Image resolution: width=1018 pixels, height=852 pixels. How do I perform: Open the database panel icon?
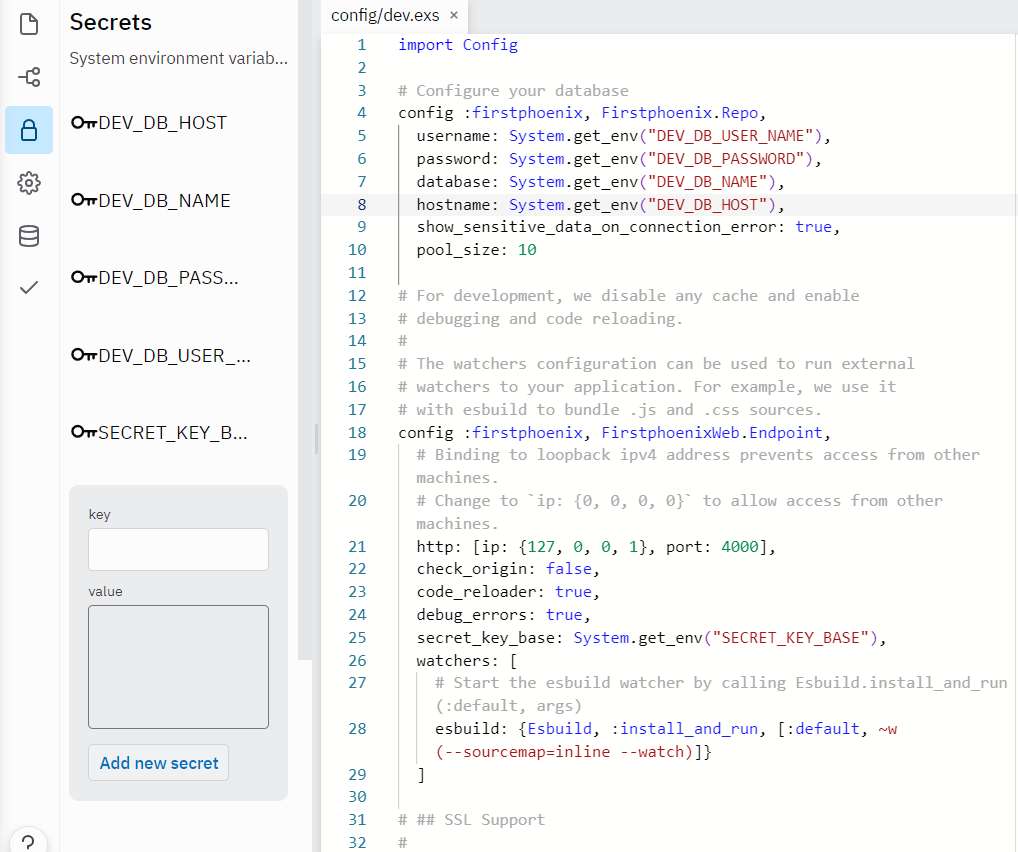coord(28,236)
